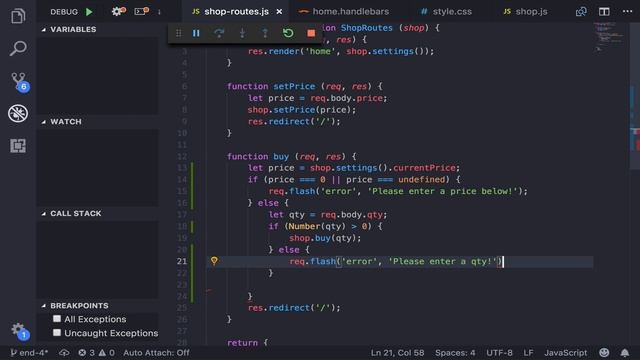Screen dimensions: 640x360
Task: Toggle the Uncaught Exceptions breakpoint checkbox
Action: pyautogui.click(x=57, y=333)
